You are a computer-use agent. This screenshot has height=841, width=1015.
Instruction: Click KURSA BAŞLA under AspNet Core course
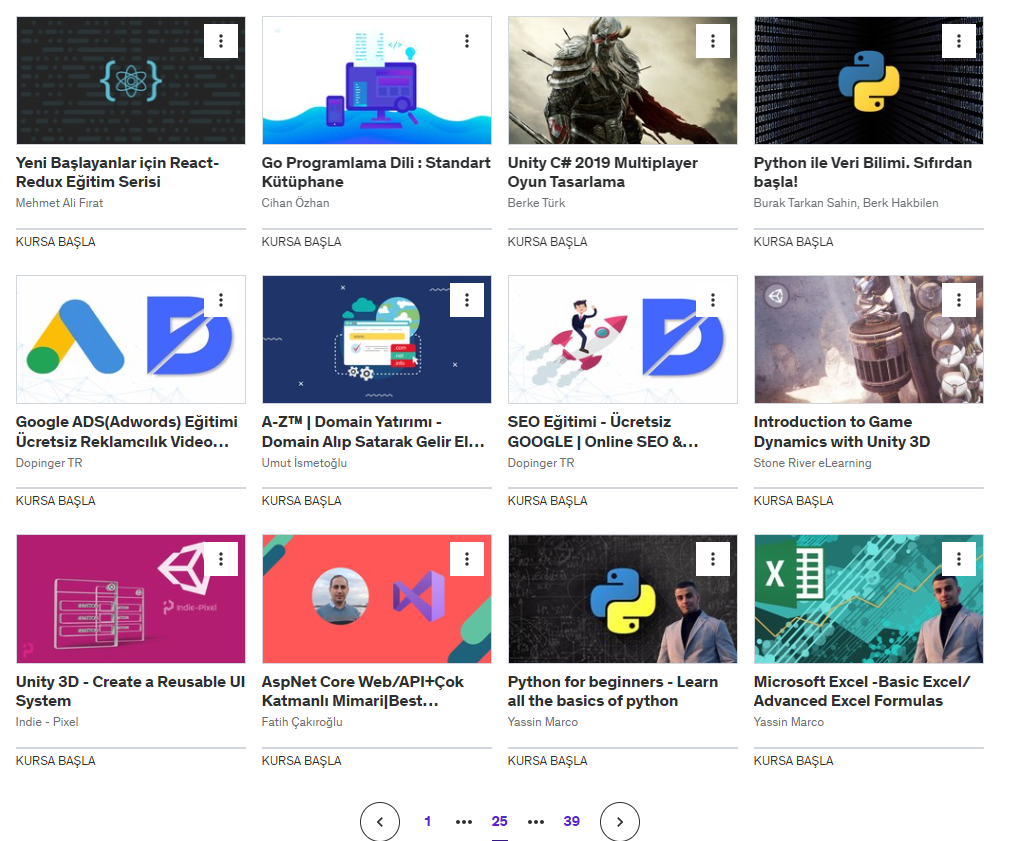click(x=302, y=761)
